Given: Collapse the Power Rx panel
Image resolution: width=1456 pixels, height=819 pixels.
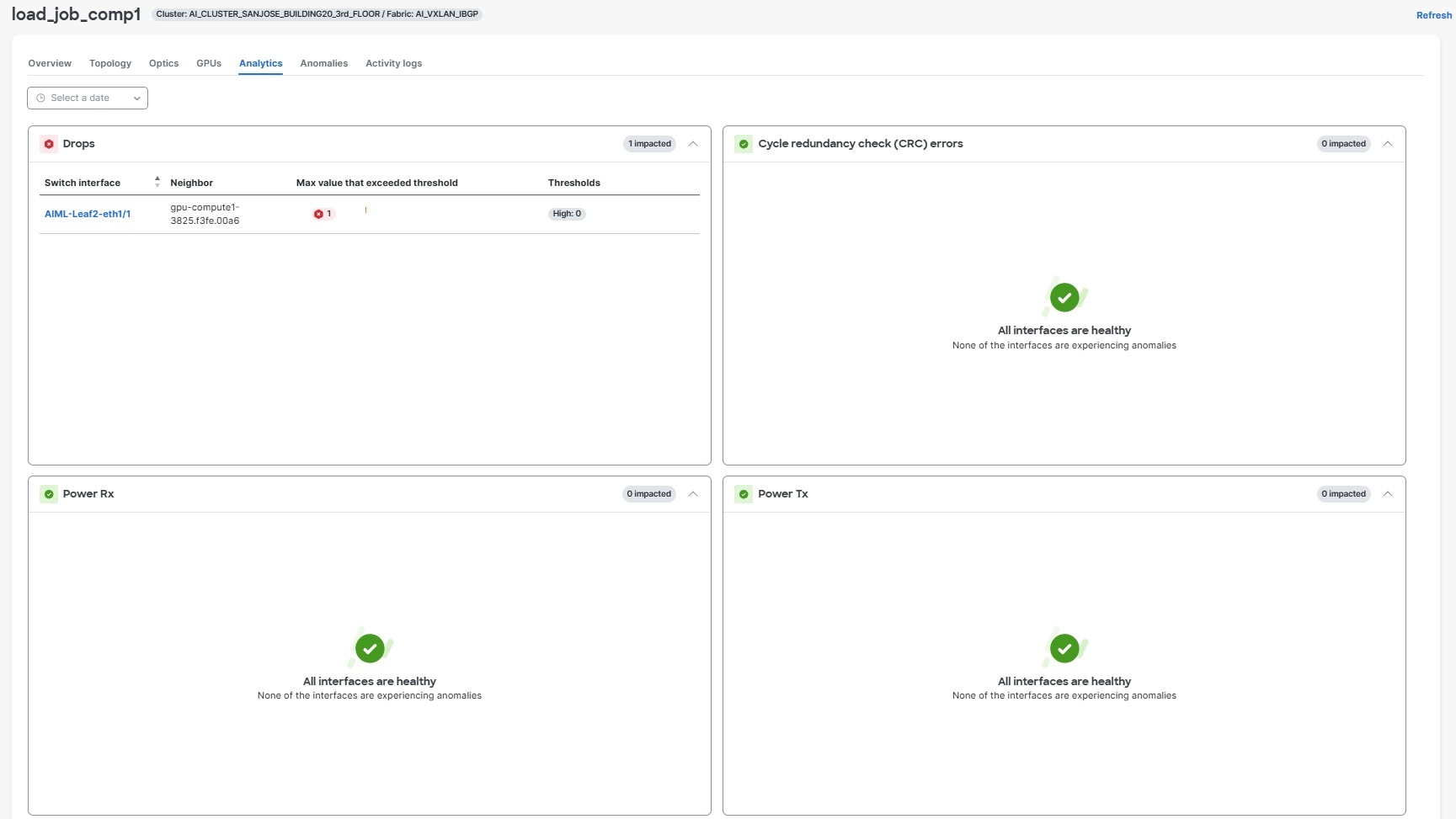Looking at the screenshot, I should click(693, 494).
